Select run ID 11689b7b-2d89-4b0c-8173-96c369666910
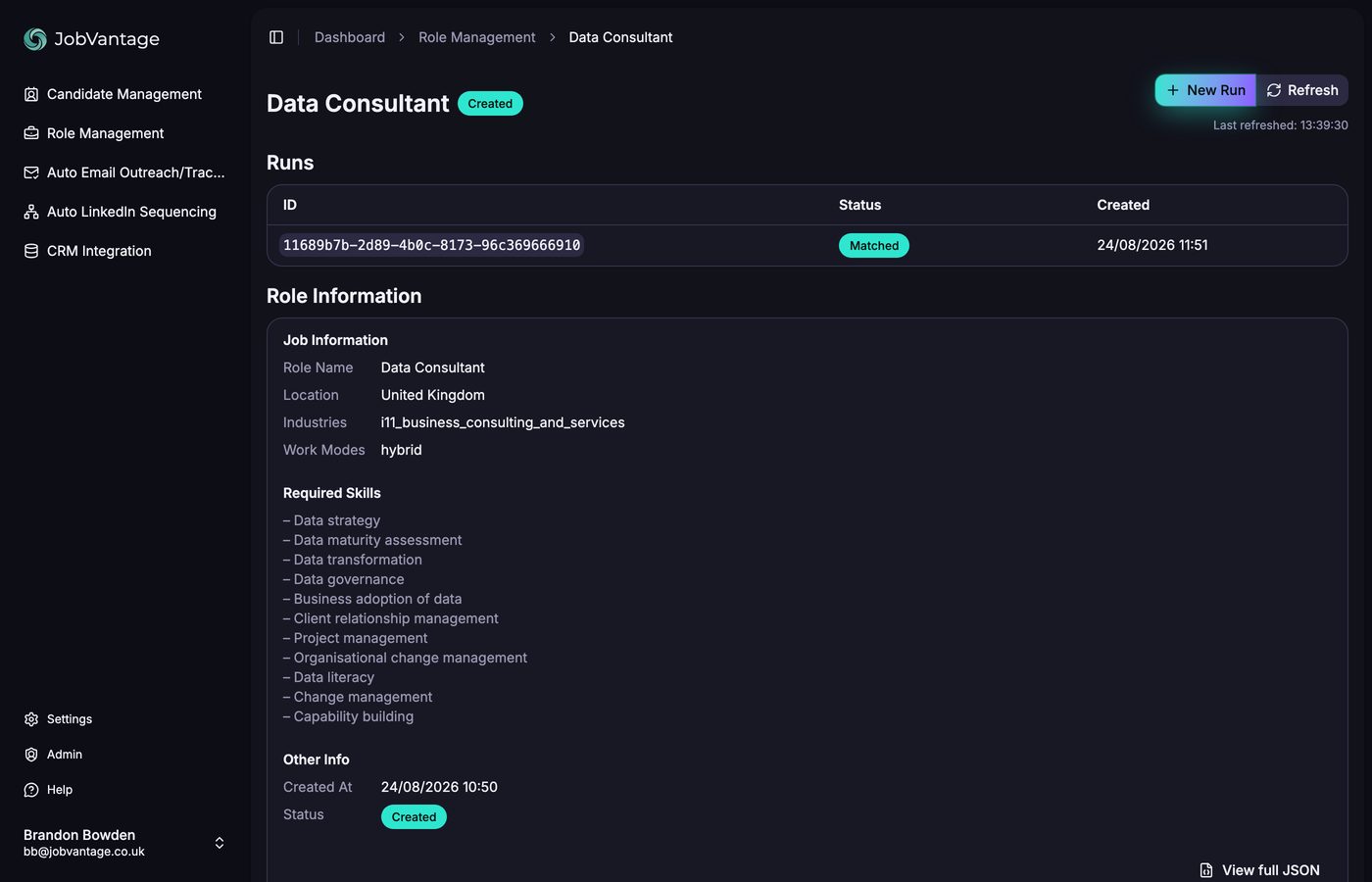 tap(431, 245)
